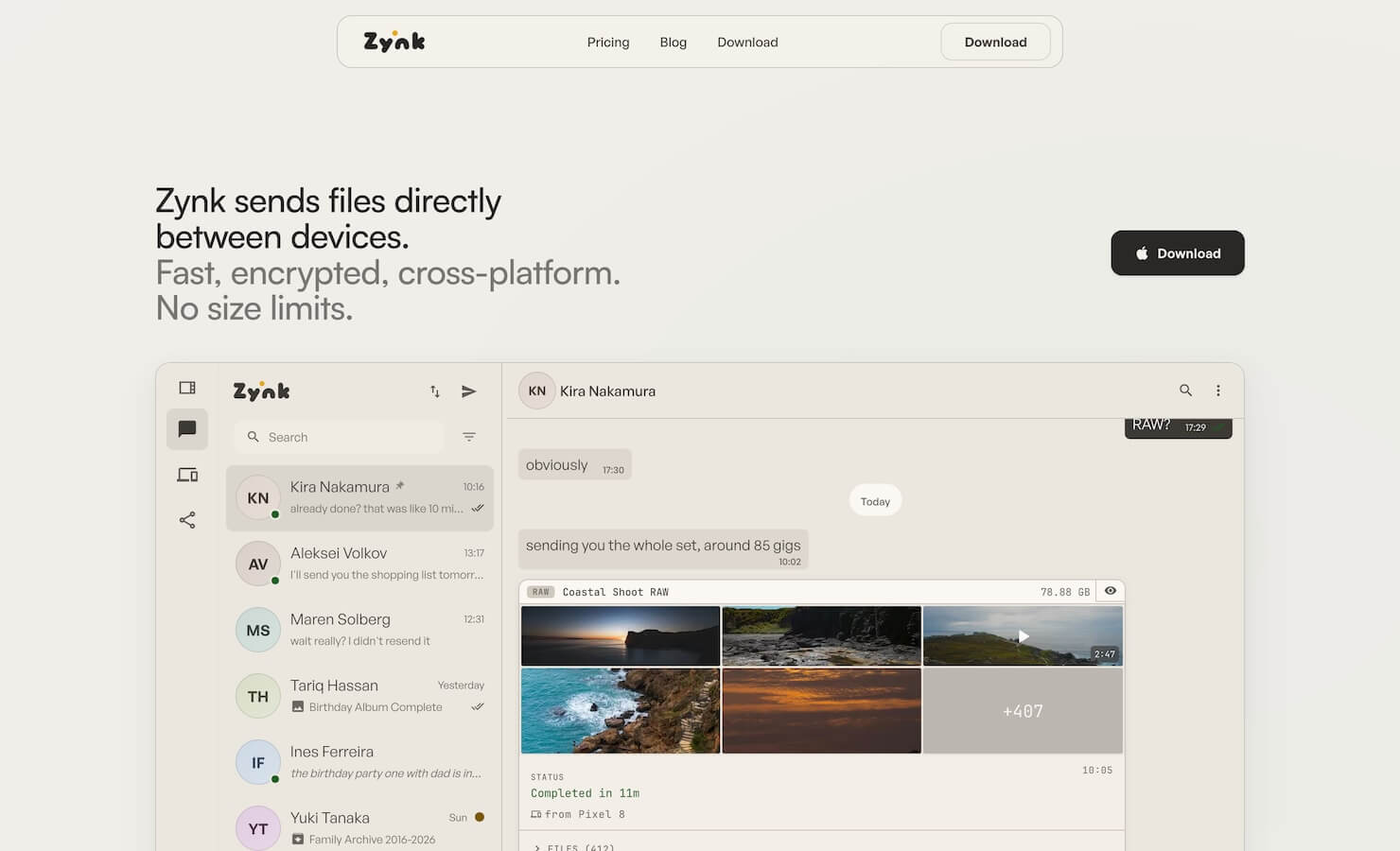The width and height of the screenshot is (1400, 851).
Task: Click the TH avatar
Action: [x=258, y=696]
